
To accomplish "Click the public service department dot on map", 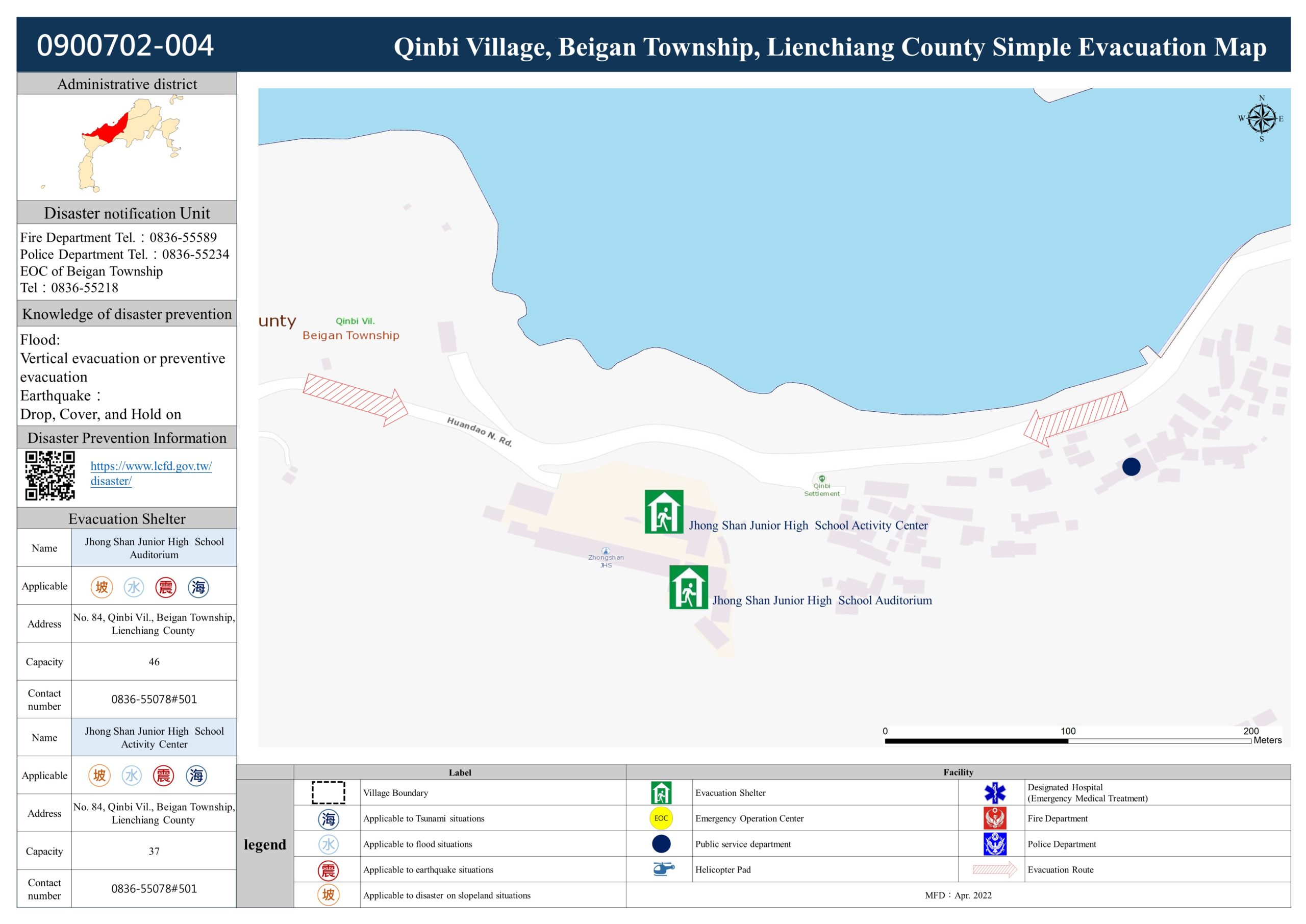I will point(1131,466).
